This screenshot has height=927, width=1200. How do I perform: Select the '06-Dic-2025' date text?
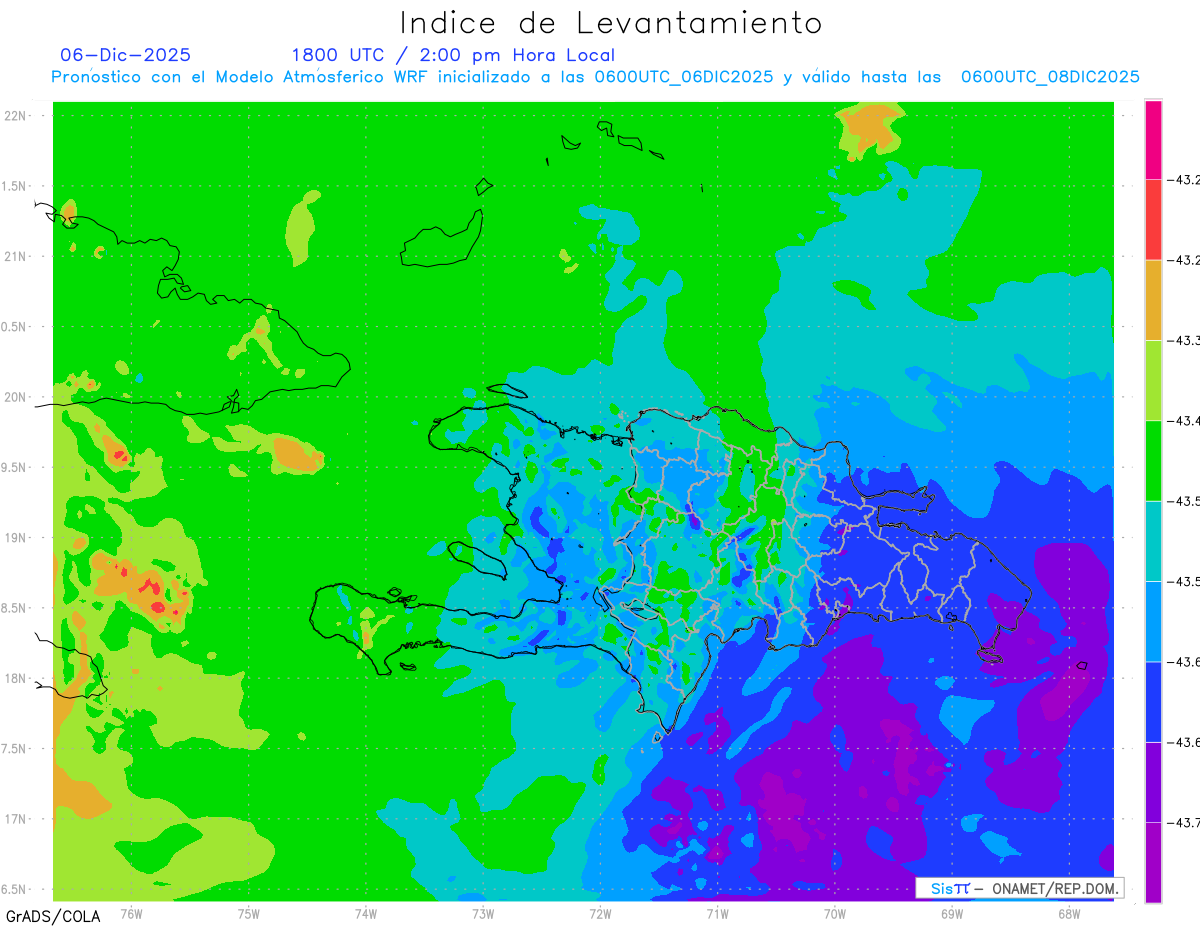[125, 55]
